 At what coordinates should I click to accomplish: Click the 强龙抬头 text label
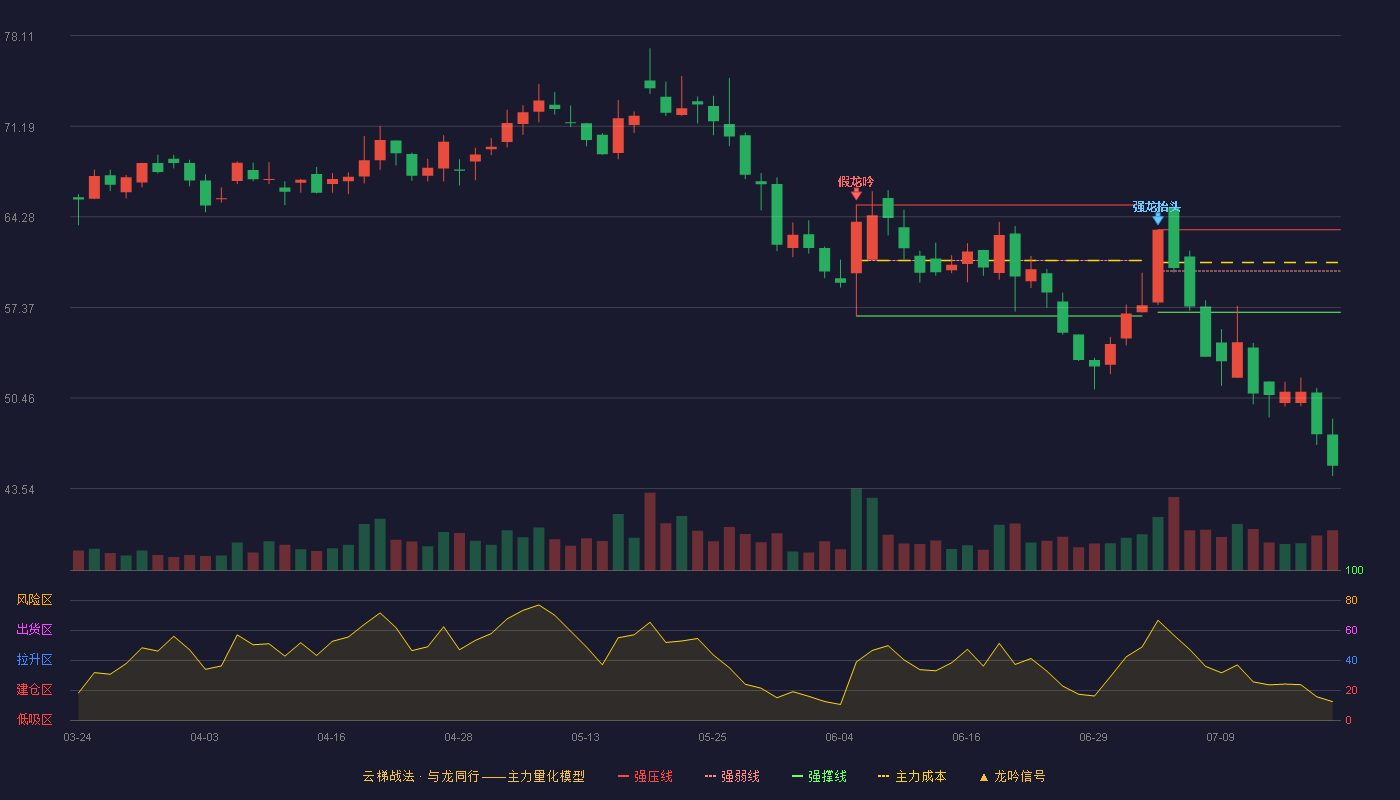click(x=1157, y=206)
